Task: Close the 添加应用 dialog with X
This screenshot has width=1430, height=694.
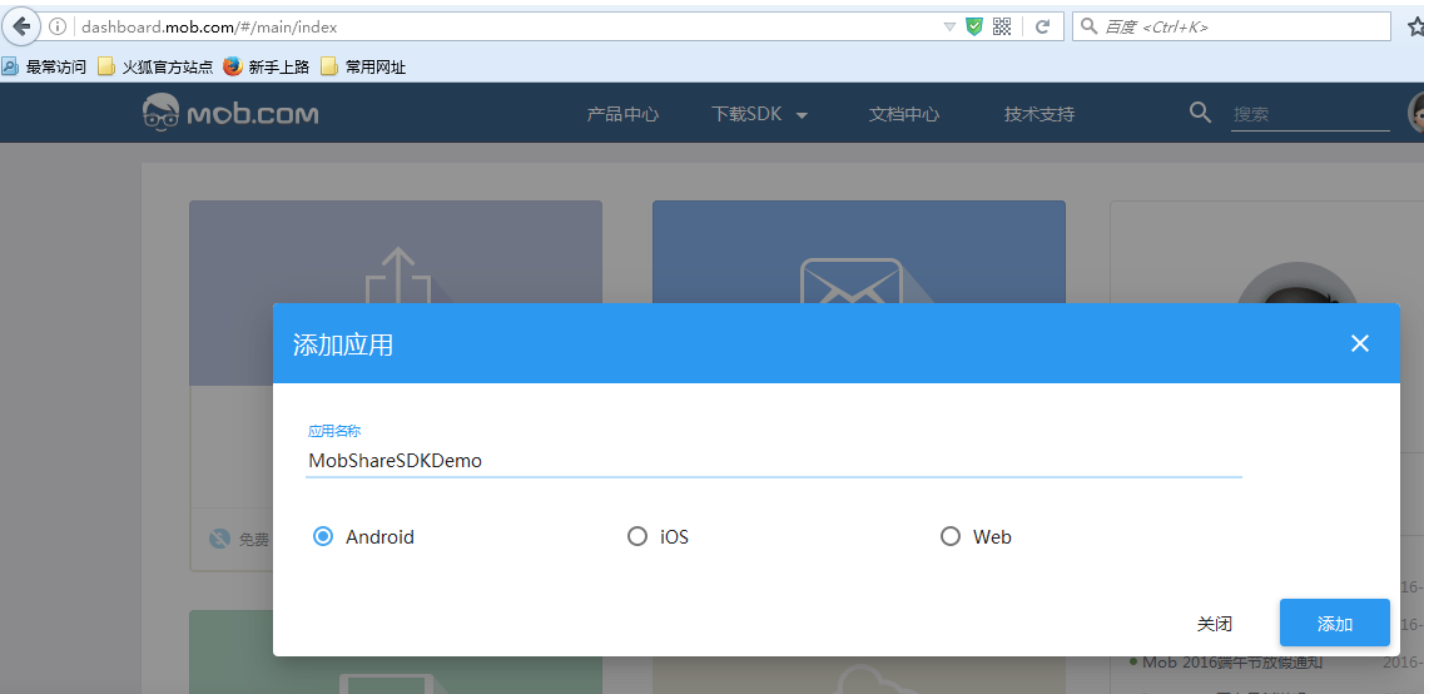Action: (x=1359, y=343)
